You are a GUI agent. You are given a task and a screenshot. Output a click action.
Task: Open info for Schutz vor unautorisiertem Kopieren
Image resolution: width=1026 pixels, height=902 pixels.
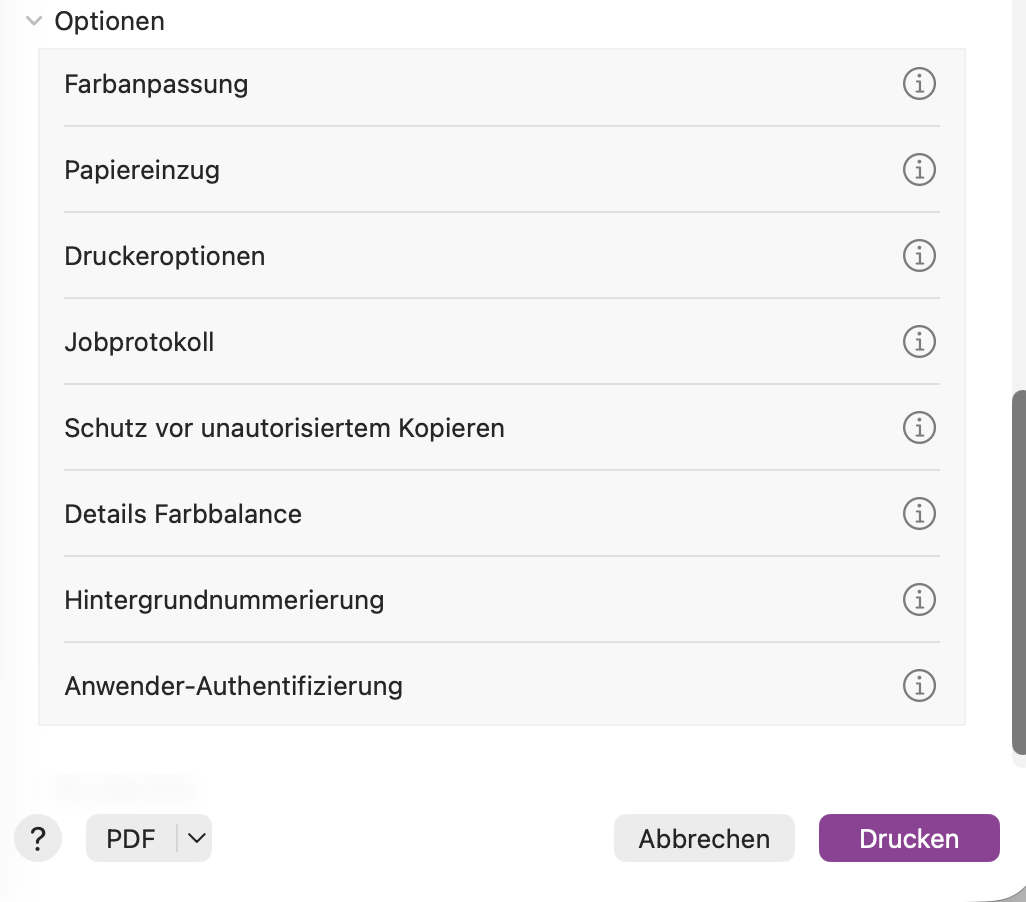pyautogui.click(x=919, y=428)
